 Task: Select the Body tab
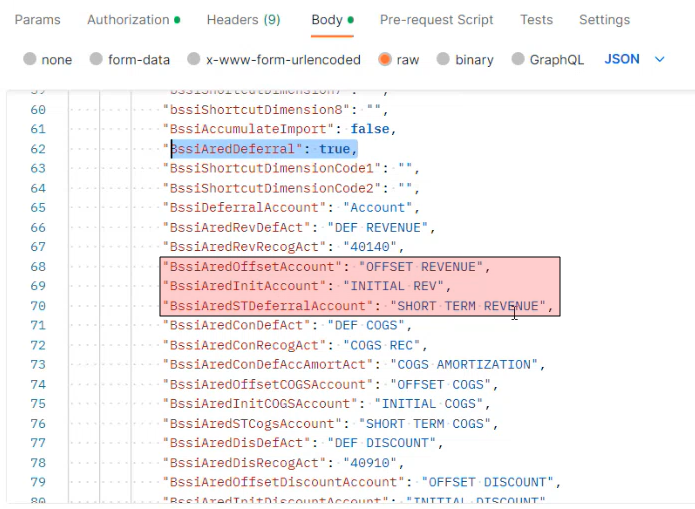(332, 20)
